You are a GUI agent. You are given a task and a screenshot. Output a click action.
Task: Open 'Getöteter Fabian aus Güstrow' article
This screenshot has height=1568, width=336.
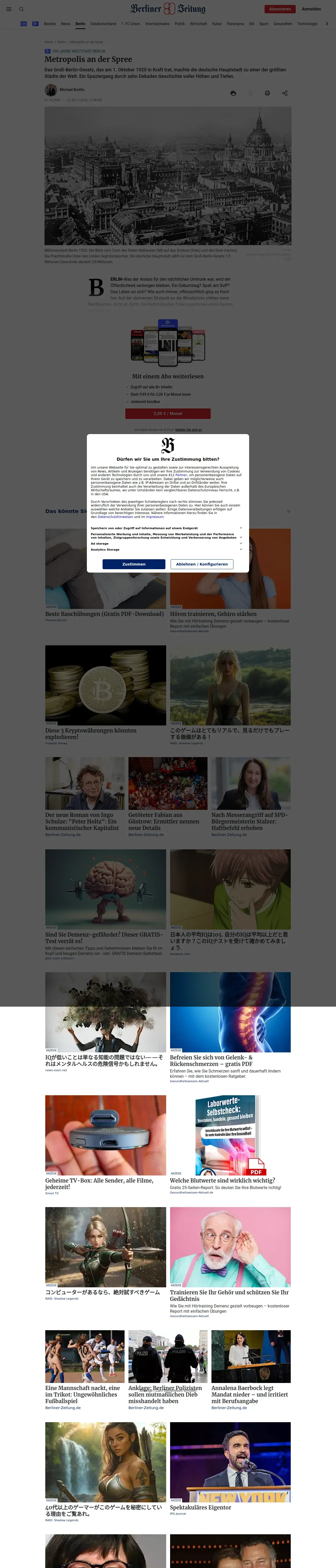[x=164, y=822]
